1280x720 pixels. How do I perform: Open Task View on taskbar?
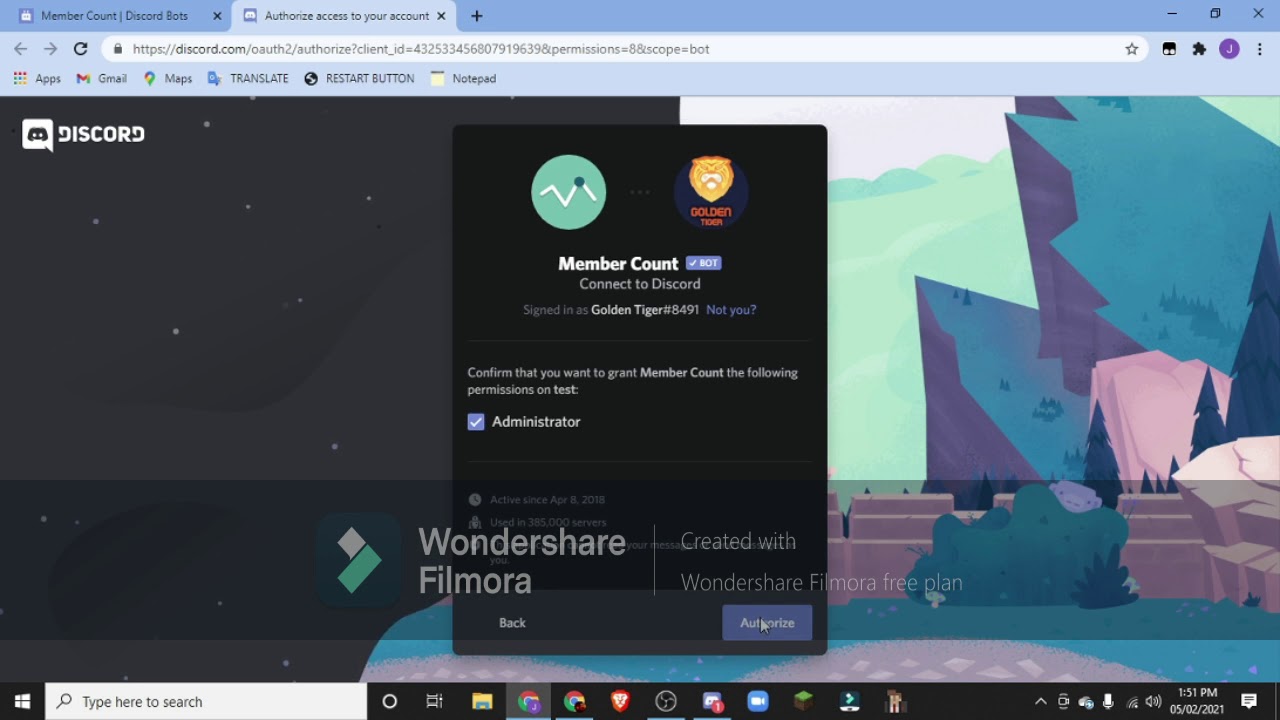pos(434,702)
